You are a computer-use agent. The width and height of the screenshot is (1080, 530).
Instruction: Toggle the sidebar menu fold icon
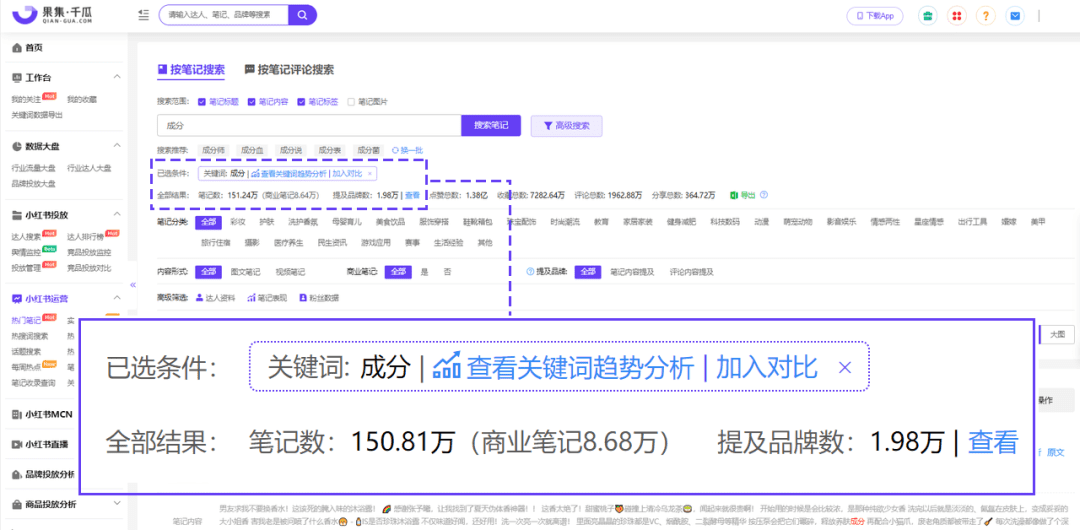143,15
